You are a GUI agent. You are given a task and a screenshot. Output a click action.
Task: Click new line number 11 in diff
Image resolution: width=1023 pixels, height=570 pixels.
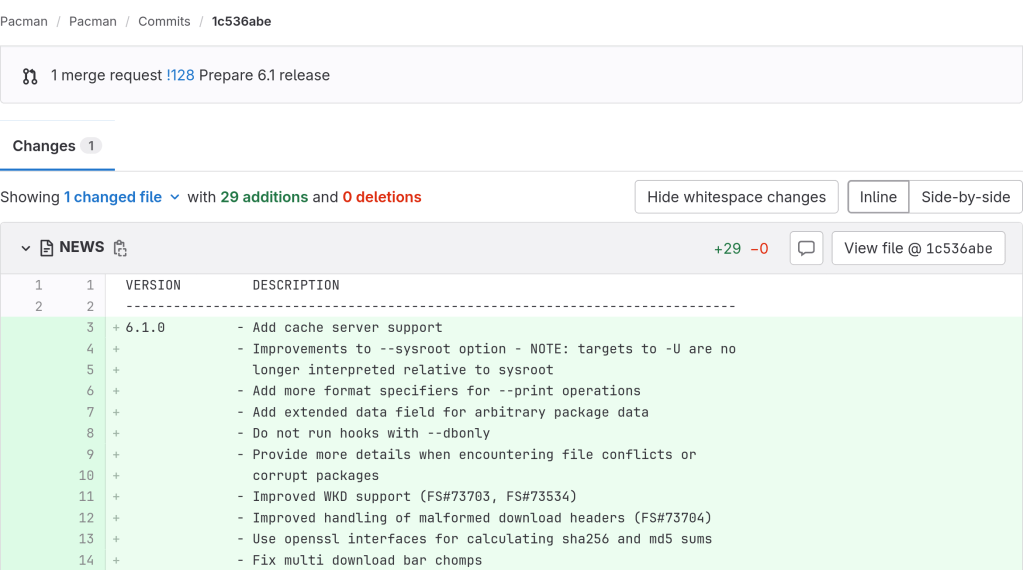(x=87, y=497)
